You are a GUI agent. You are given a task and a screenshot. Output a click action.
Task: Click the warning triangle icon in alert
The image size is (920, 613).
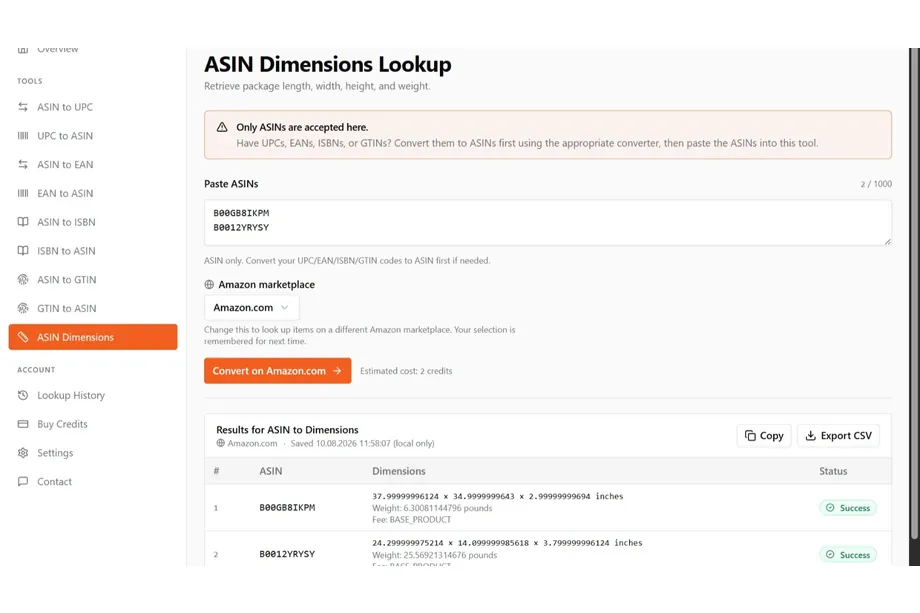[x=222, y=127]
